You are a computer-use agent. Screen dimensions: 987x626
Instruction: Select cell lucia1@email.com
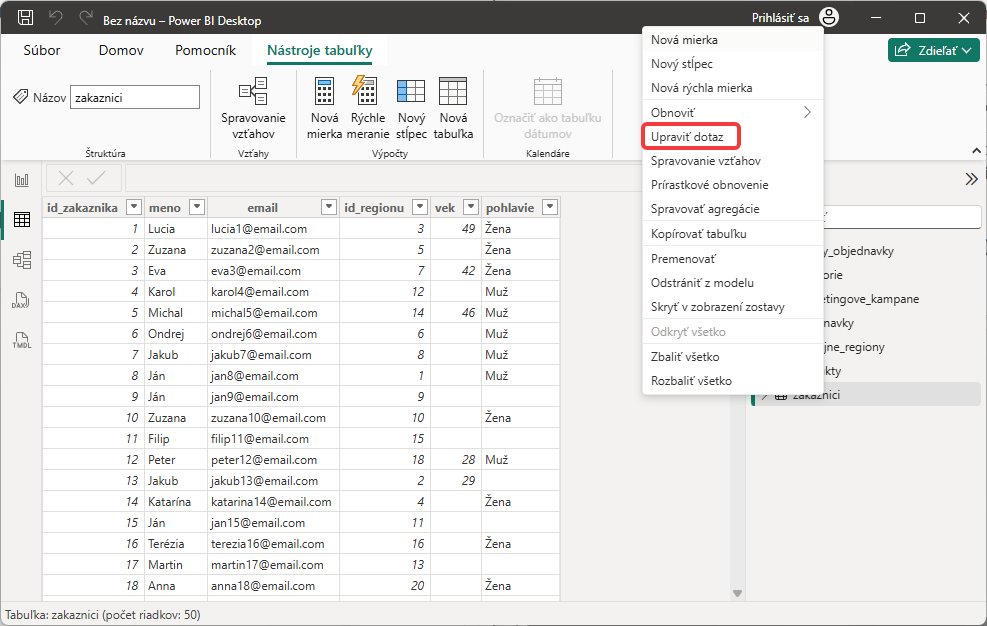coord(273,229)
